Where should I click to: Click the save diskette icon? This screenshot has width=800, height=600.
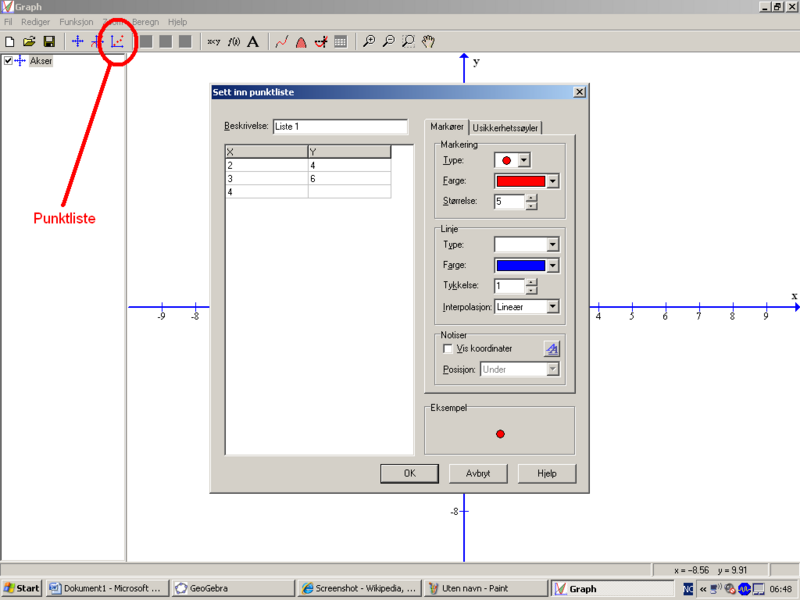coord(48,42)
